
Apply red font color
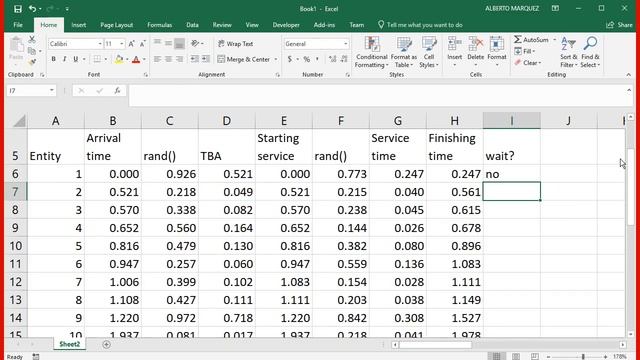(x=136, y=59)
